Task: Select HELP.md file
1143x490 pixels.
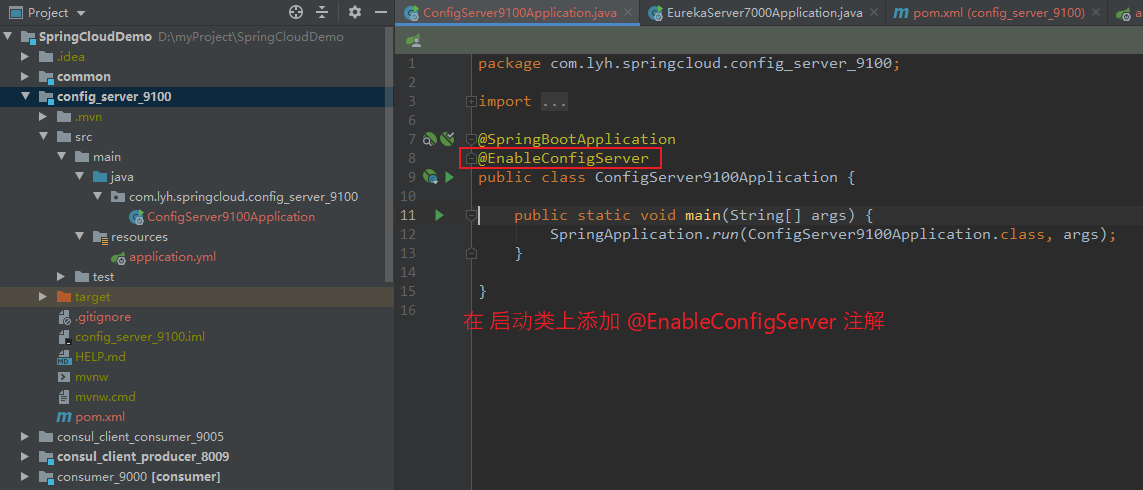Action: [101, 357]
